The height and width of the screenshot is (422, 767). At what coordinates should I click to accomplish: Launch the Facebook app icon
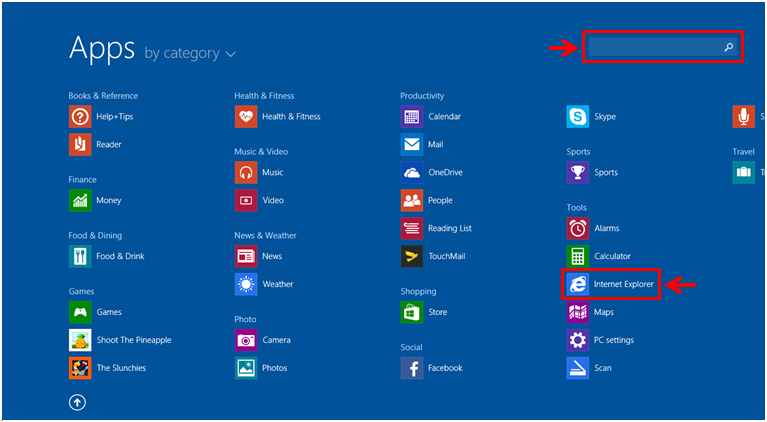(411, 368)
